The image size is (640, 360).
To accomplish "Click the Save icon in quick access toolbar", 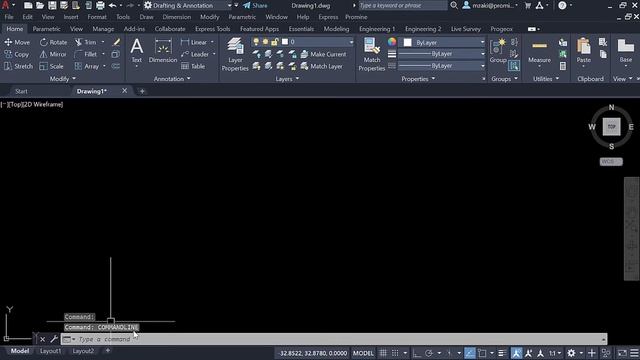I will [x=52, y=6].
